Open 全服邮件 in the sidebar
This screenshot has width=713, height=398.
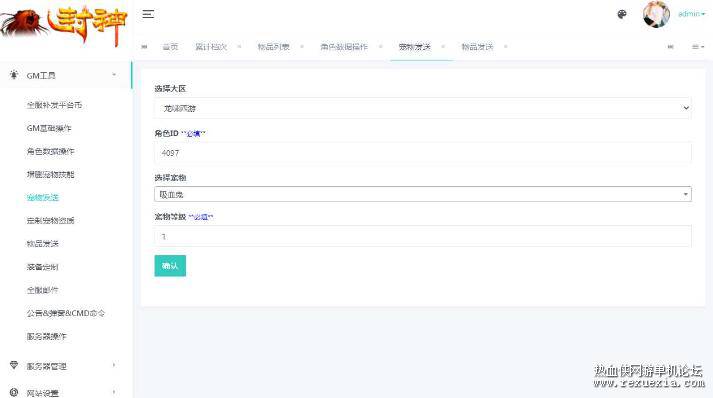[43, 290]
